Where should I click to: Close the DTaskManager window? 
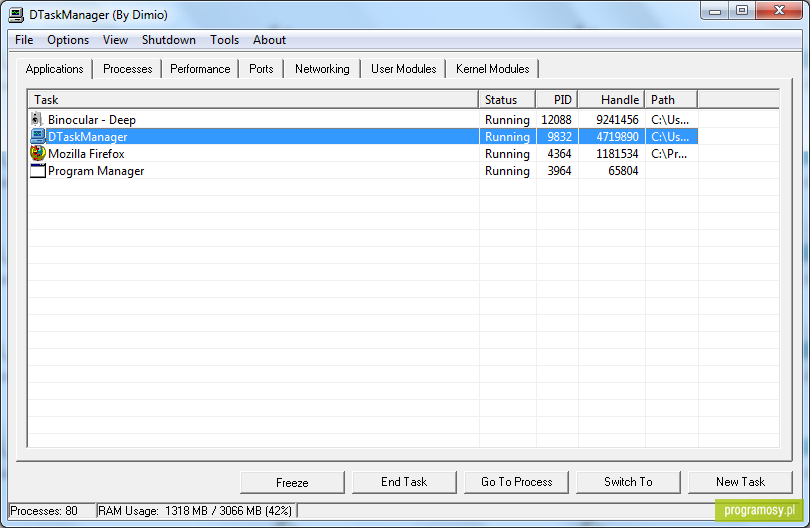pos(779,11)
